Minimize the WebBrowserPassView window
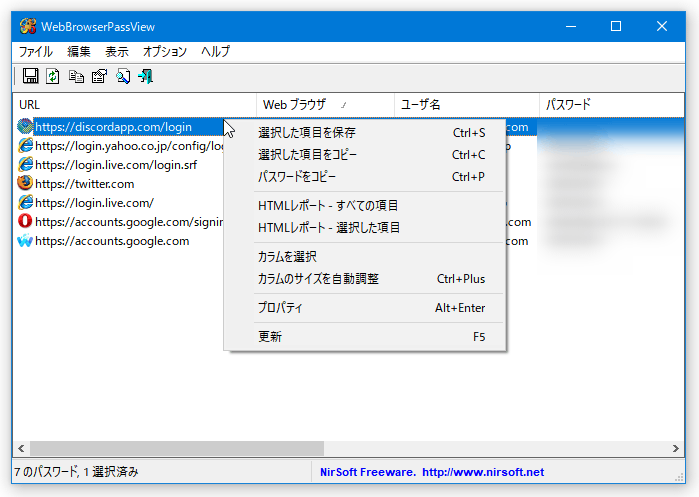This screenshot has height=497, width=699. click(571, 26)
